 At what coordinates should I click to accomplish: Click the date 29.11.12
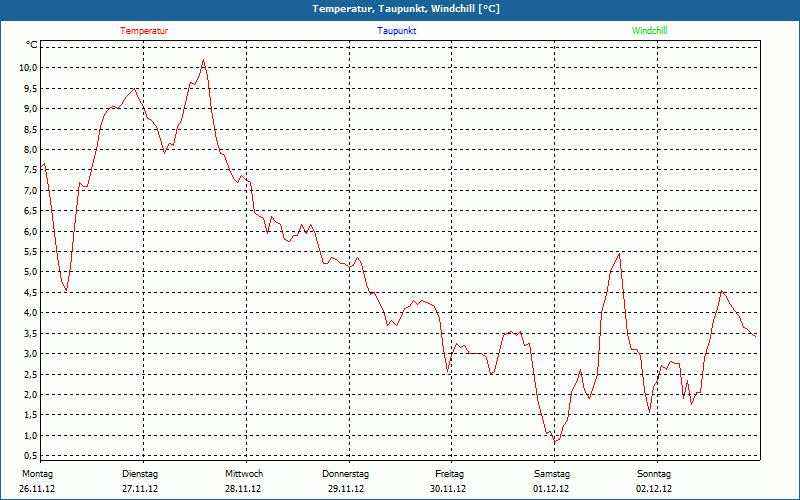pos(346,489)
